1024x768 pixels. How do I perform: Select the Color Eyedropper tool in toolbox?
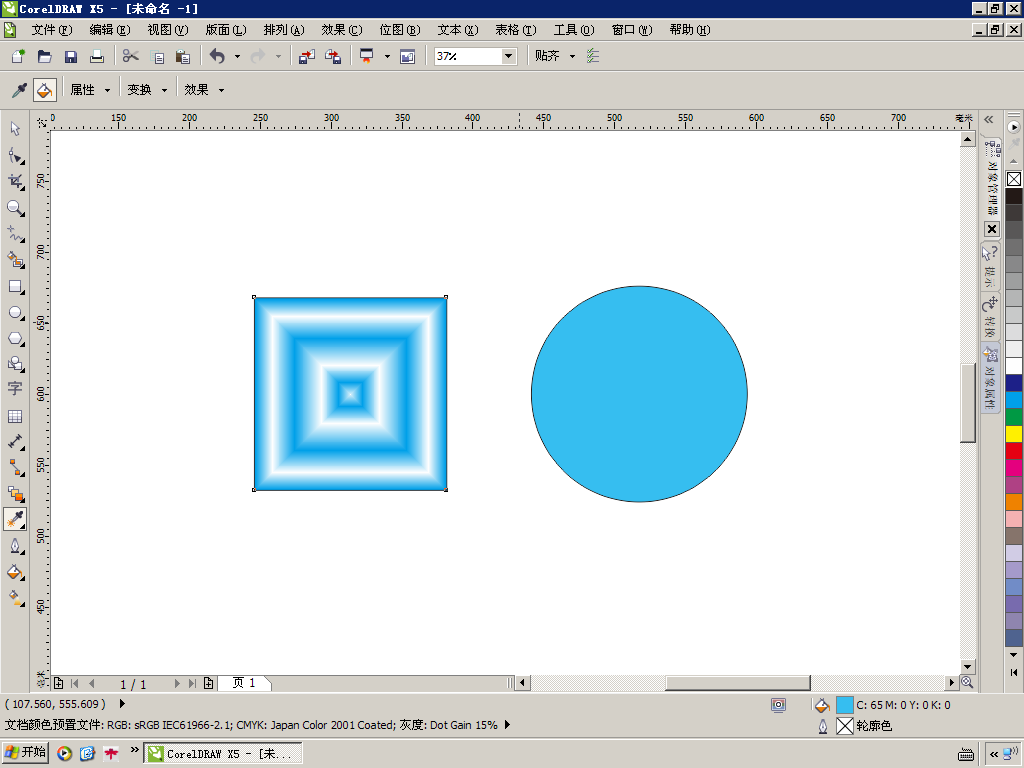click(x=15, y=519)
